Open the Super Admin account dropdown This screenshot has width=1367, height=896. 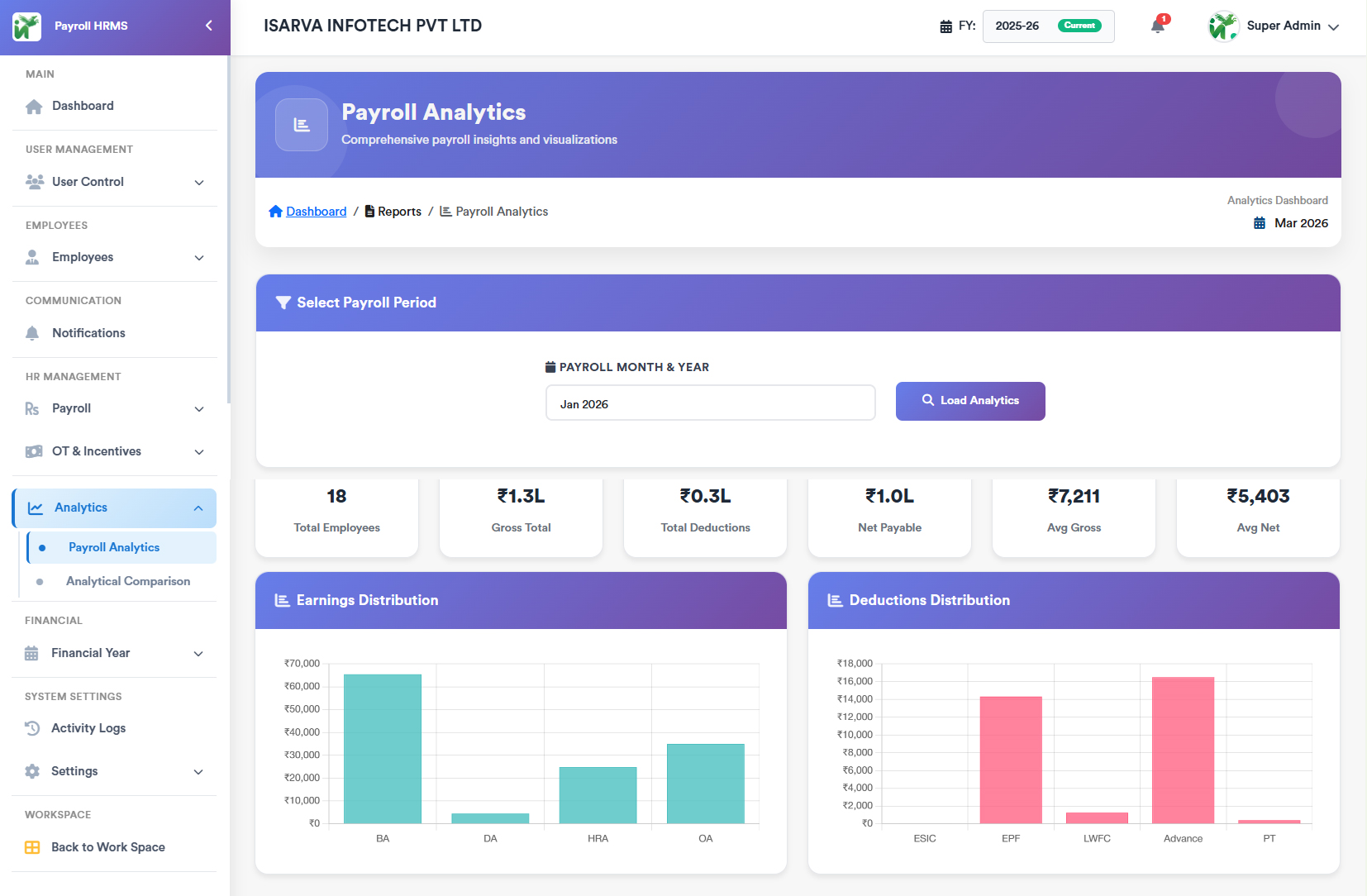(x=1274, y=26)
